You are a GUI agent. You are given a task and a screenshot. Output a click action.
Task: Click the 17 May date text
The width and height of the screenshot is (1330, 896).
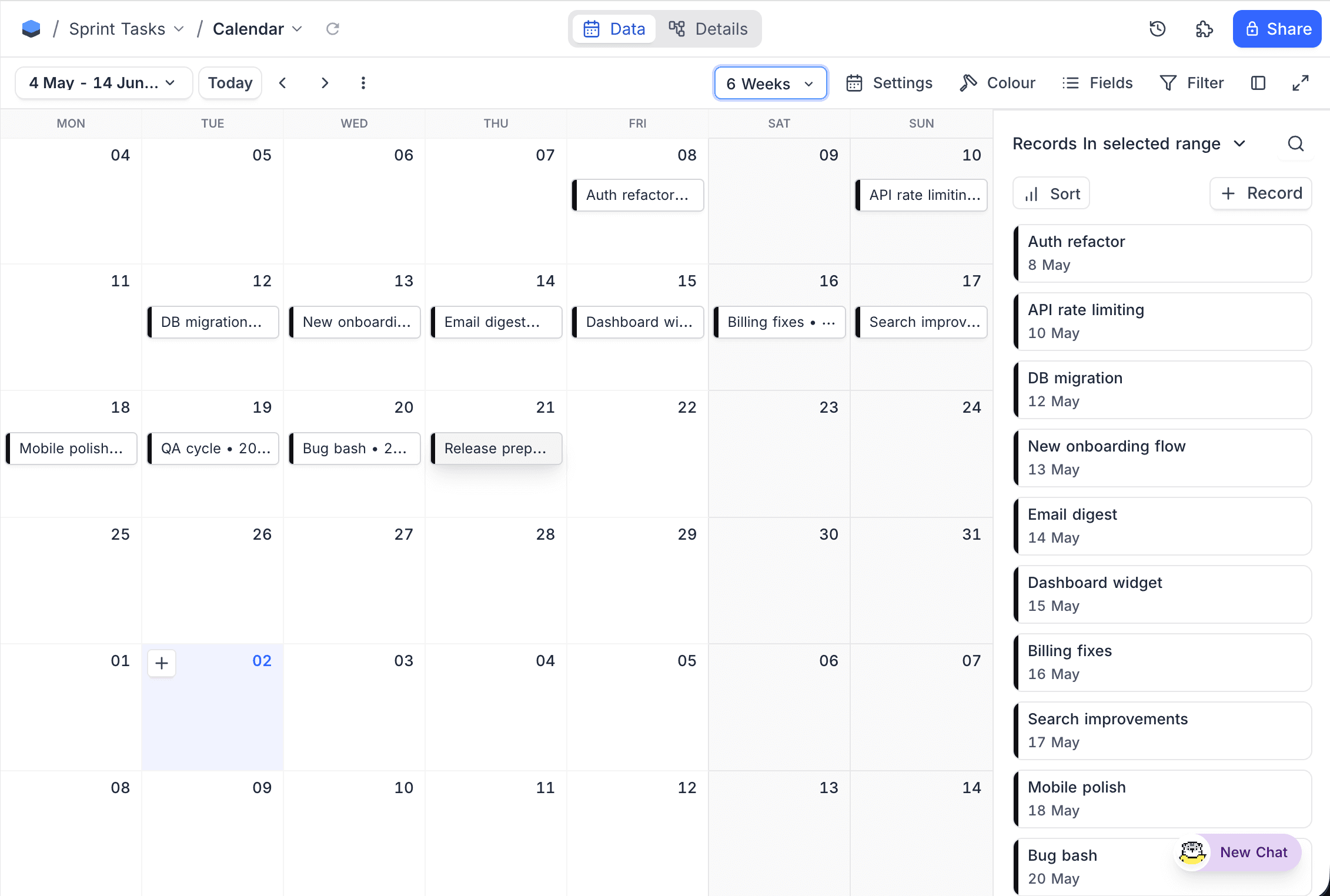[1053, 743]
